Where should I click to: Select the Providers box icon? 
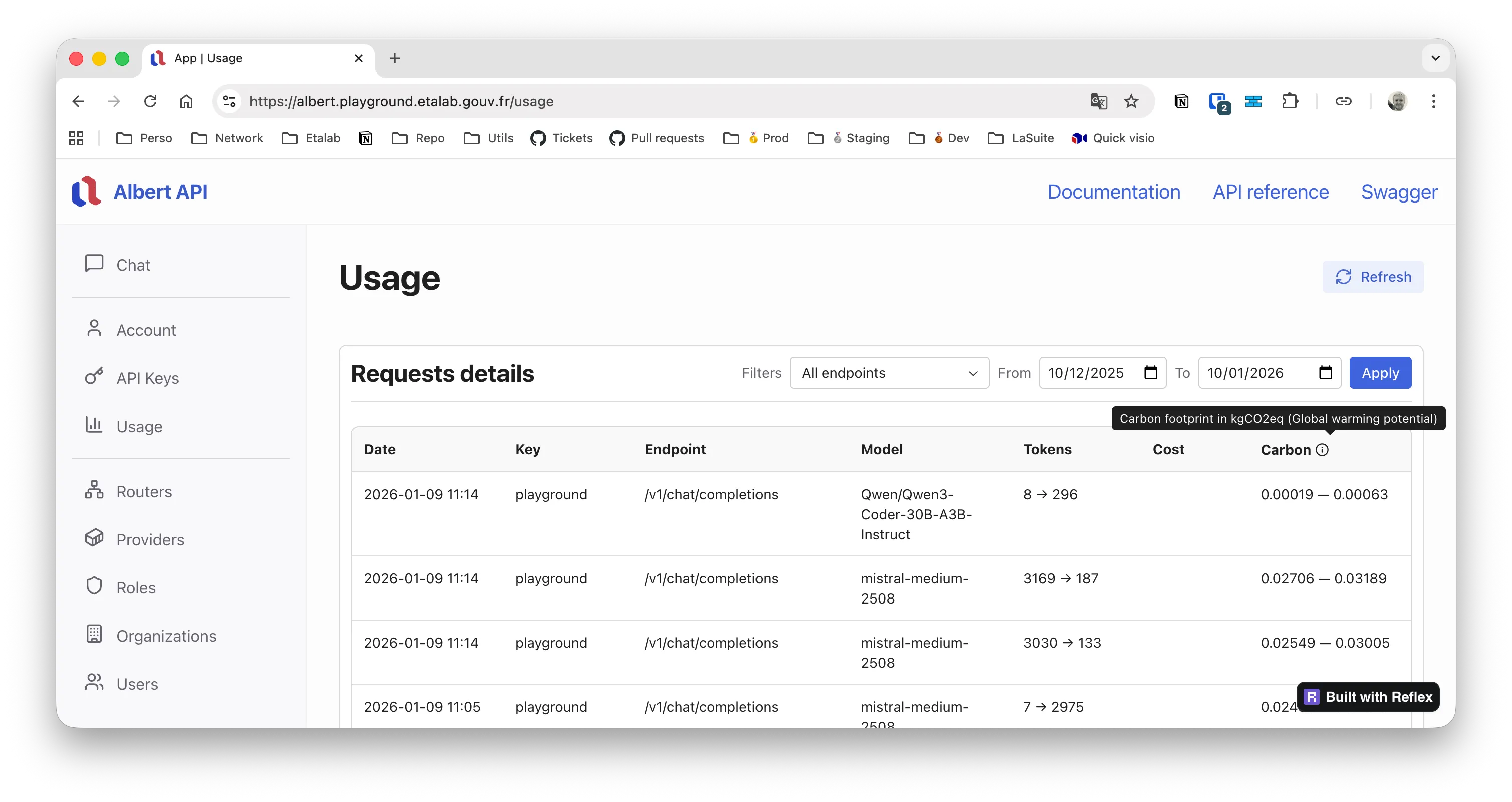pos(95,538)
